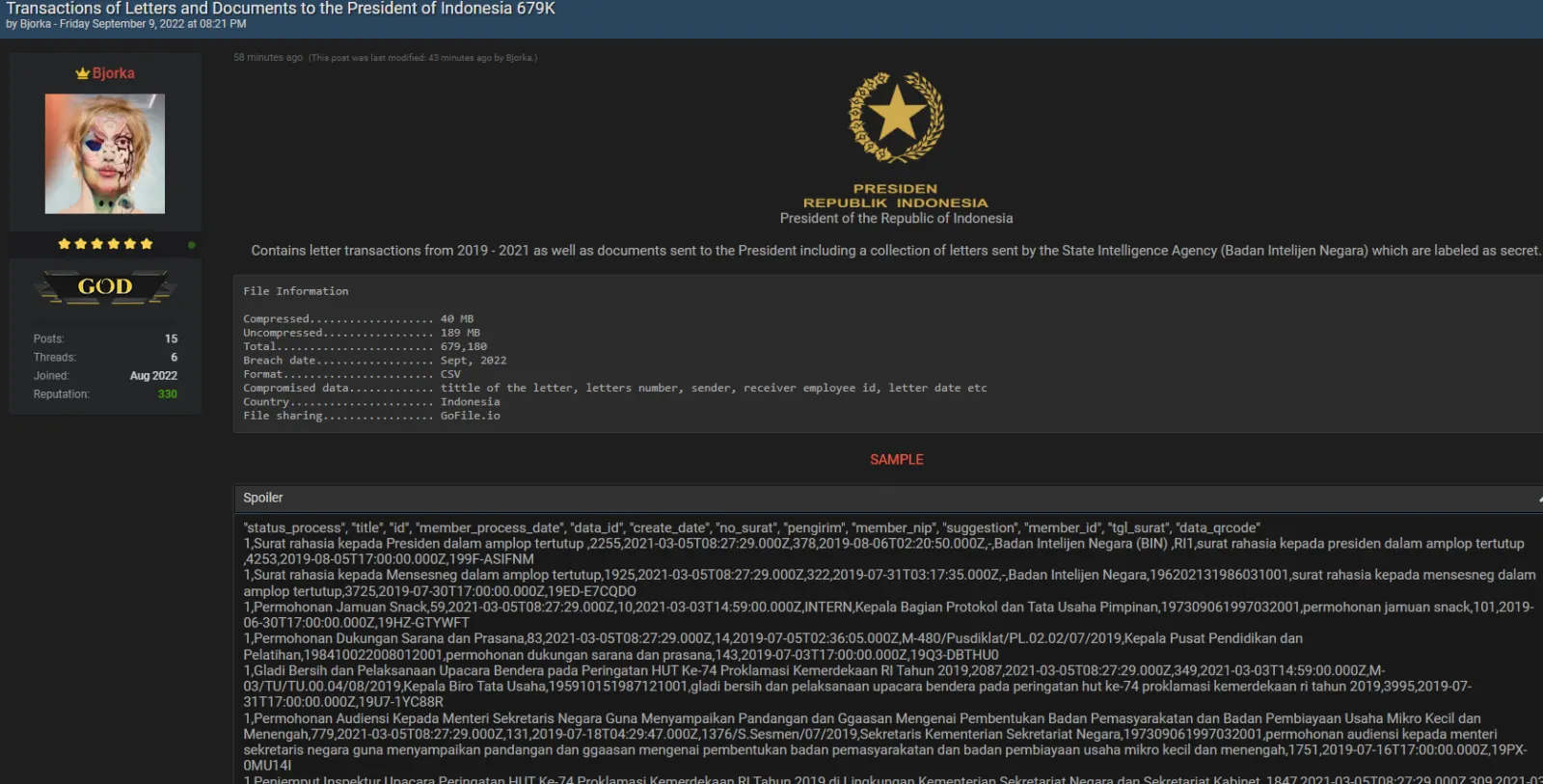Click the File Information code block title
This screenshot has width=1543, height=784.
pyautogui.click(x=296, y=291)
